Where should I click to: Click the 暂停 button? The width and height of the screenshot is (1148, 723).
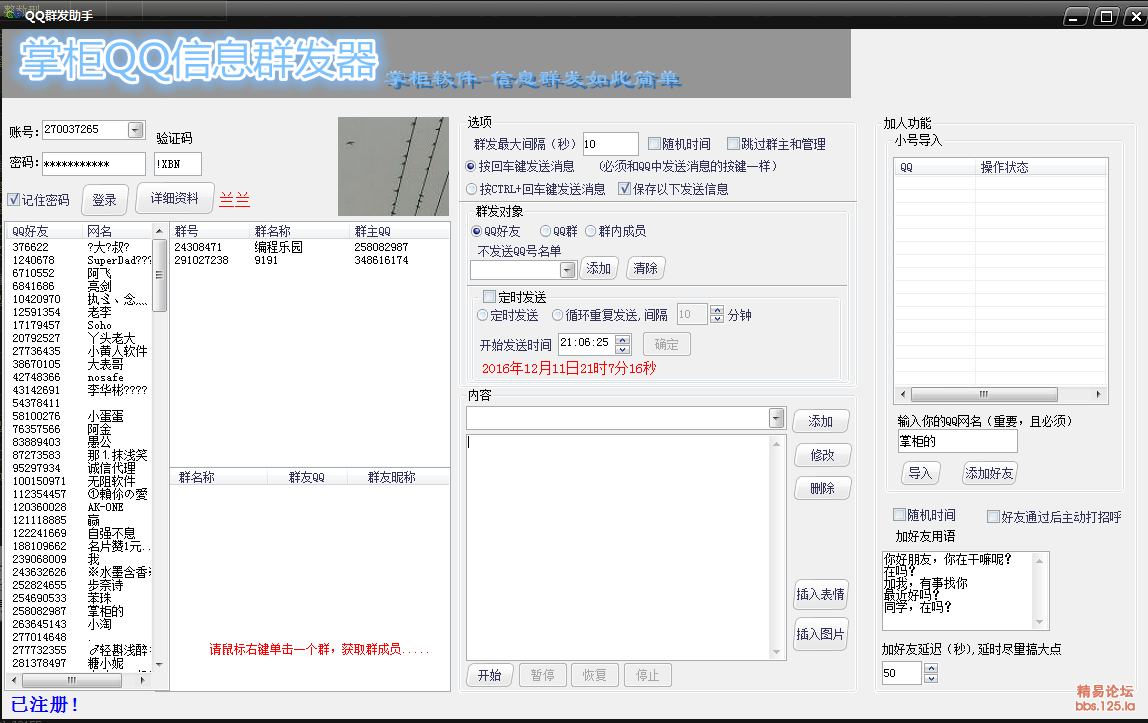(543, 675)
